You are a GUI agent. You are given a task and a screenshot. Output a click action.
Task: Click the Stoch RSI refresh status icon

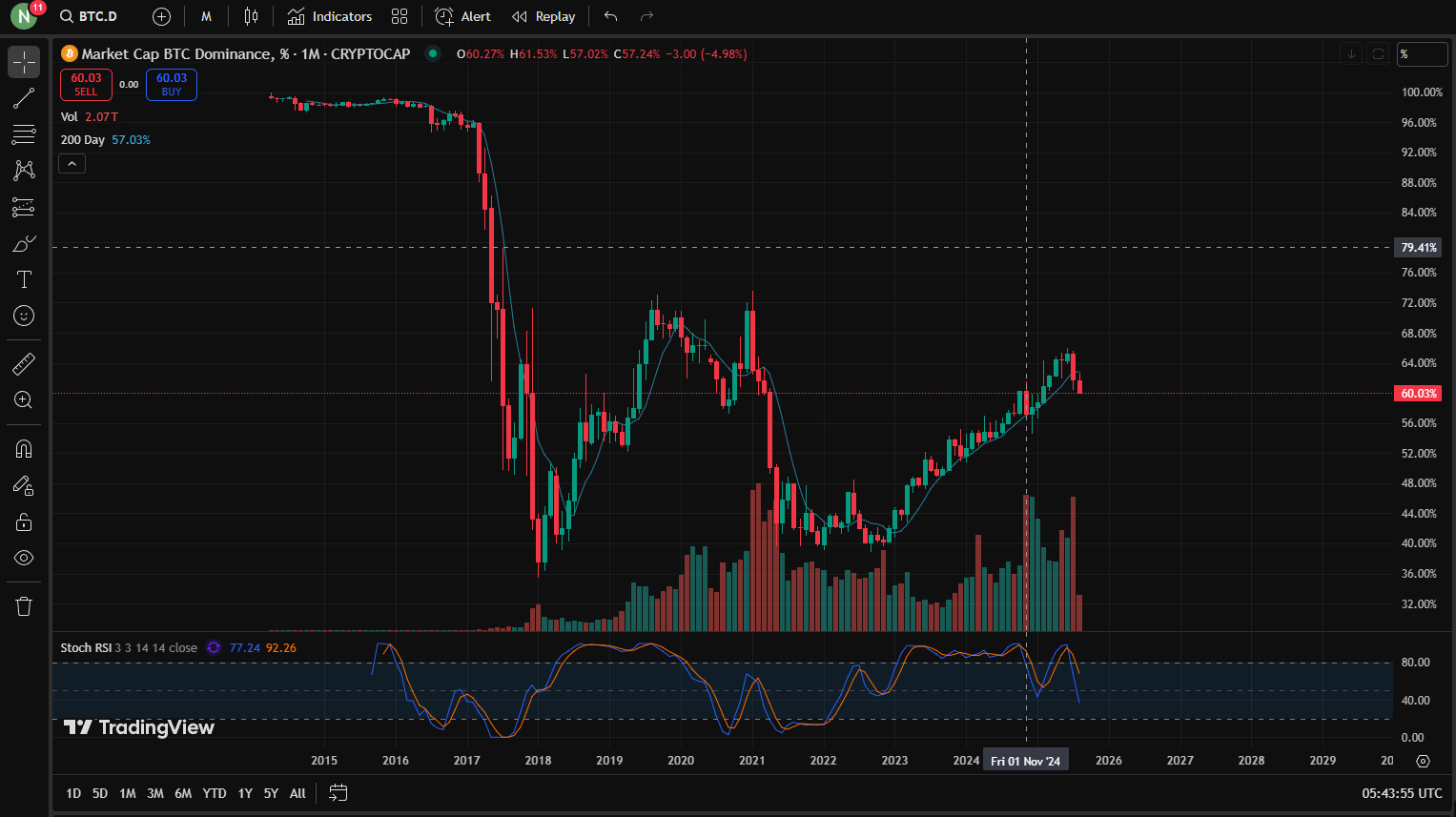(214, 647)
